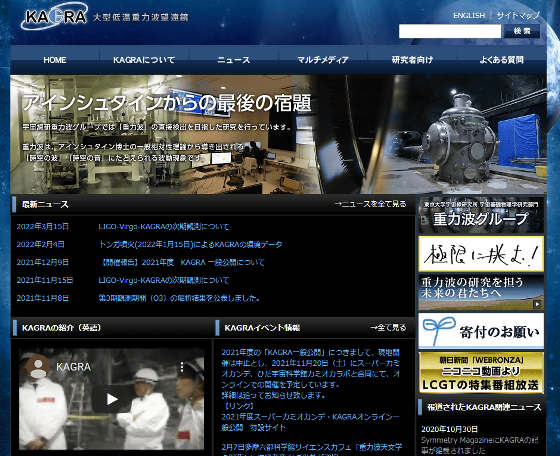Open the 第3期観測期間 (O3) results news
Viewport: 560px width, 456px height.
[179, 298]
